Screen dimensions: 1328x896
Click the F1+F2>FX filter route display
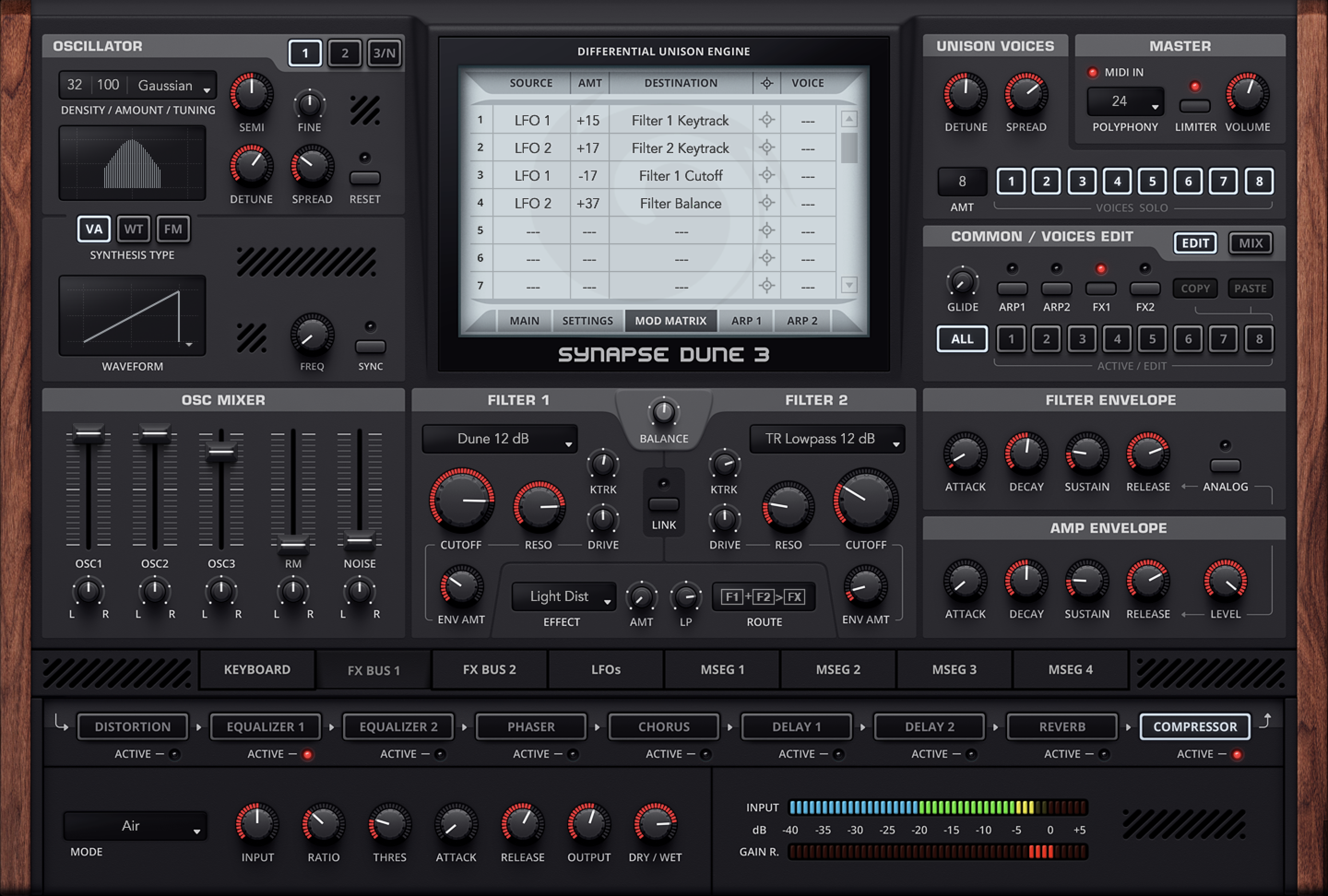click(764, 597)
